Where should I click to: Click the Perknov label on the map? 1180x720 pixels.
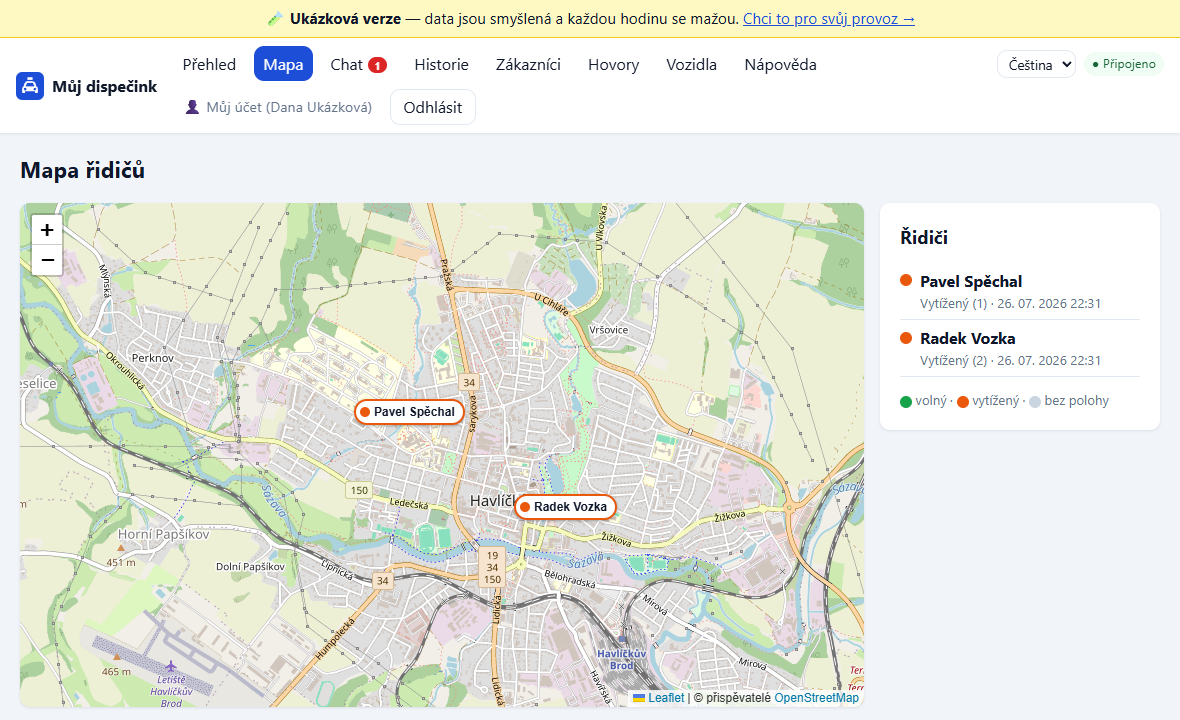(x=153, y=358)
